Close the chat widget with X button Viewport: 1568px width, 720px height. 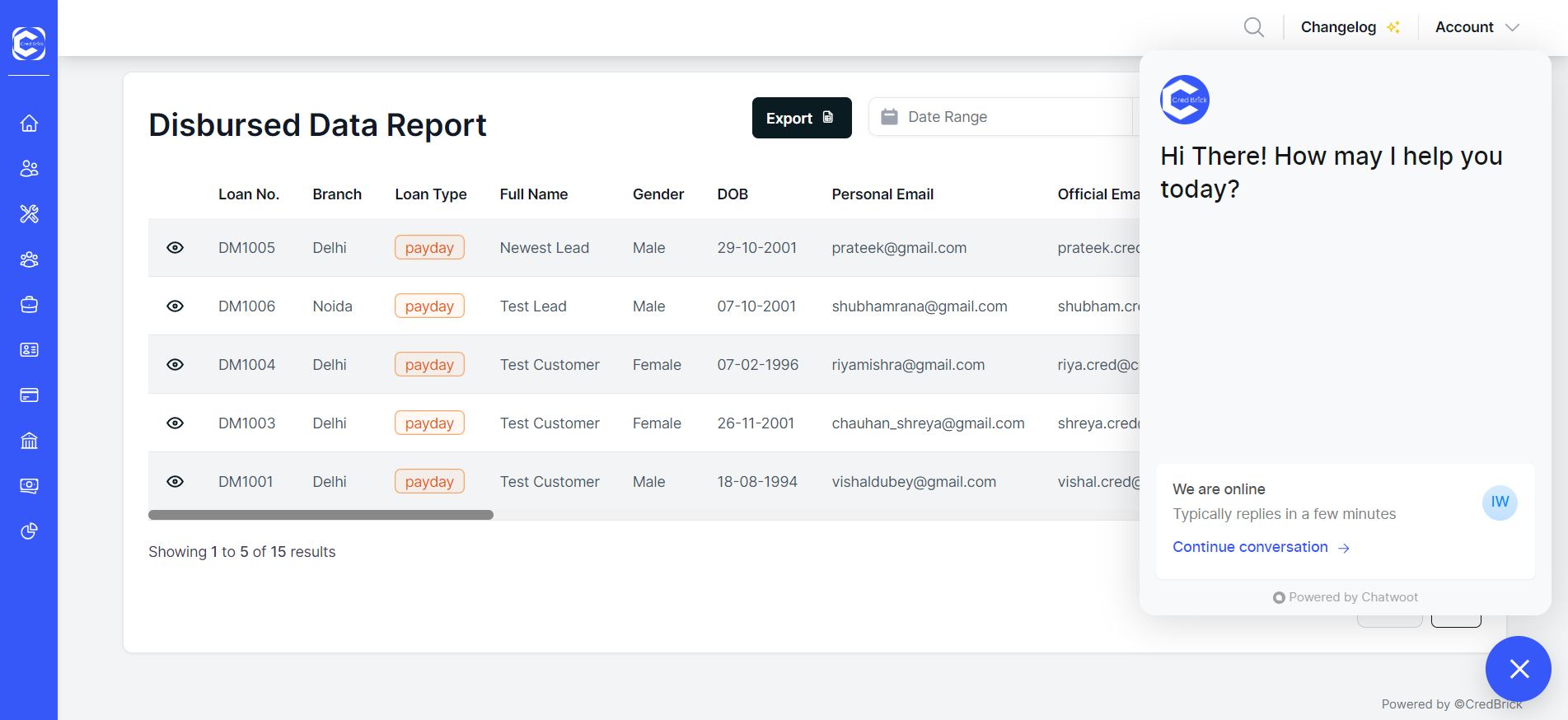tap(1518, 669)
